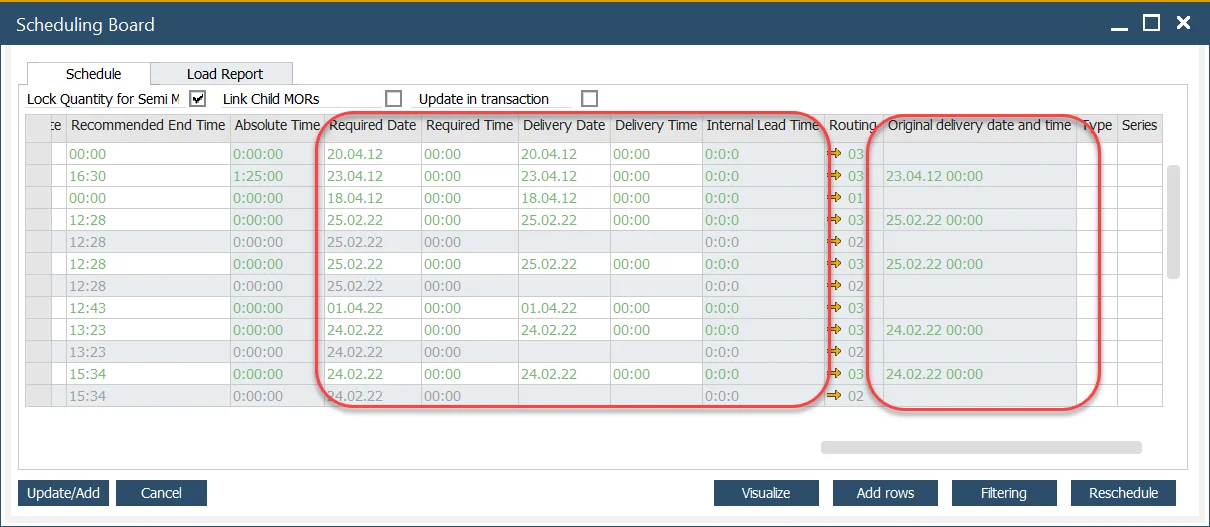The height and width of the screenshot is (527, 1210).
Task: Open routing link arrow for the 16:30 row
Action: (x=835, y=176)
